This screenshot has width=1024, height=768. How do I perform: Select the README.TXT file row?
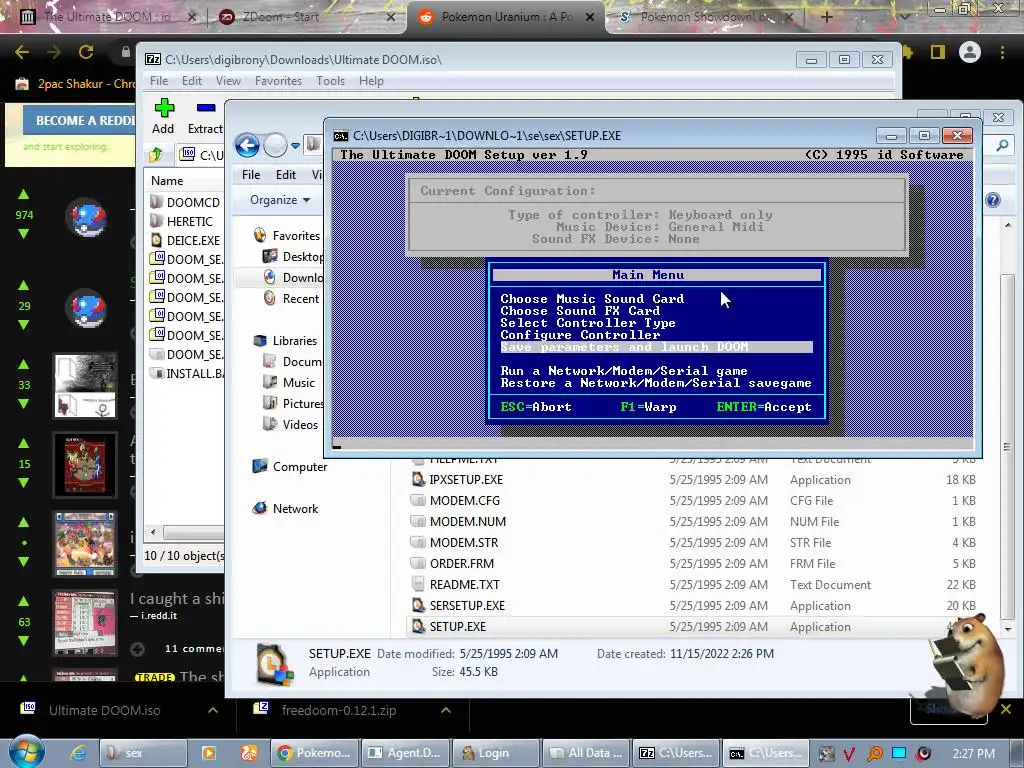[692, 584]
